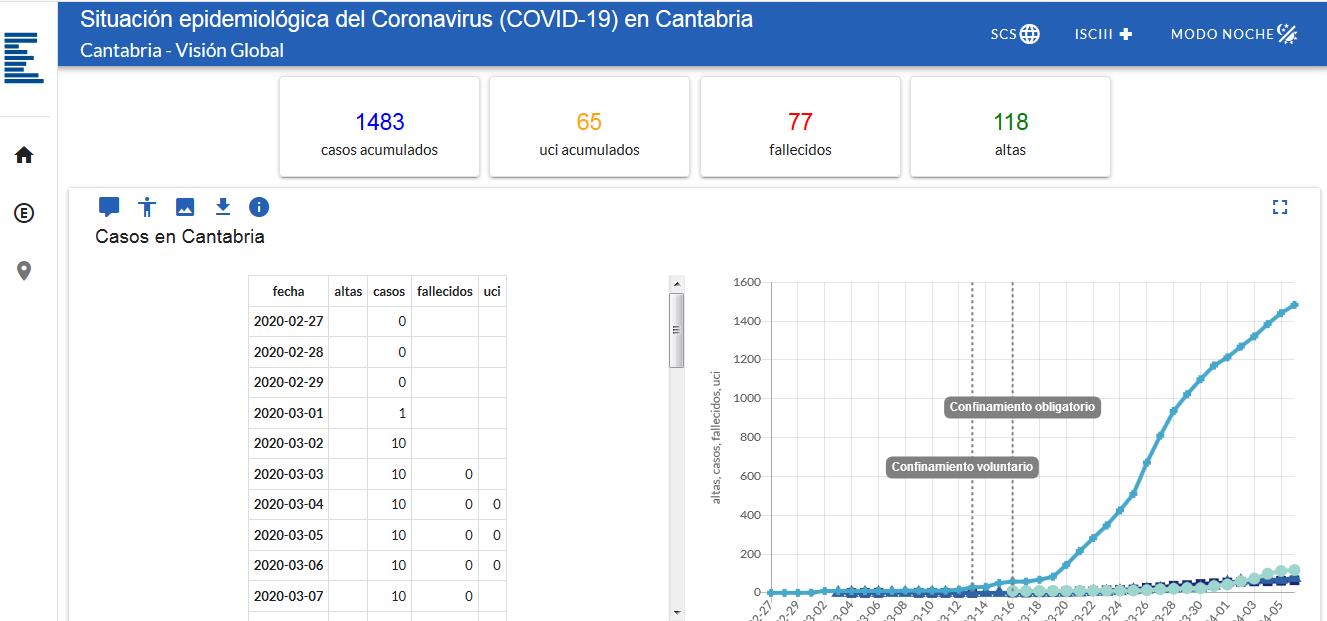Select the 2020-03-01 date cell

[288, 413]
